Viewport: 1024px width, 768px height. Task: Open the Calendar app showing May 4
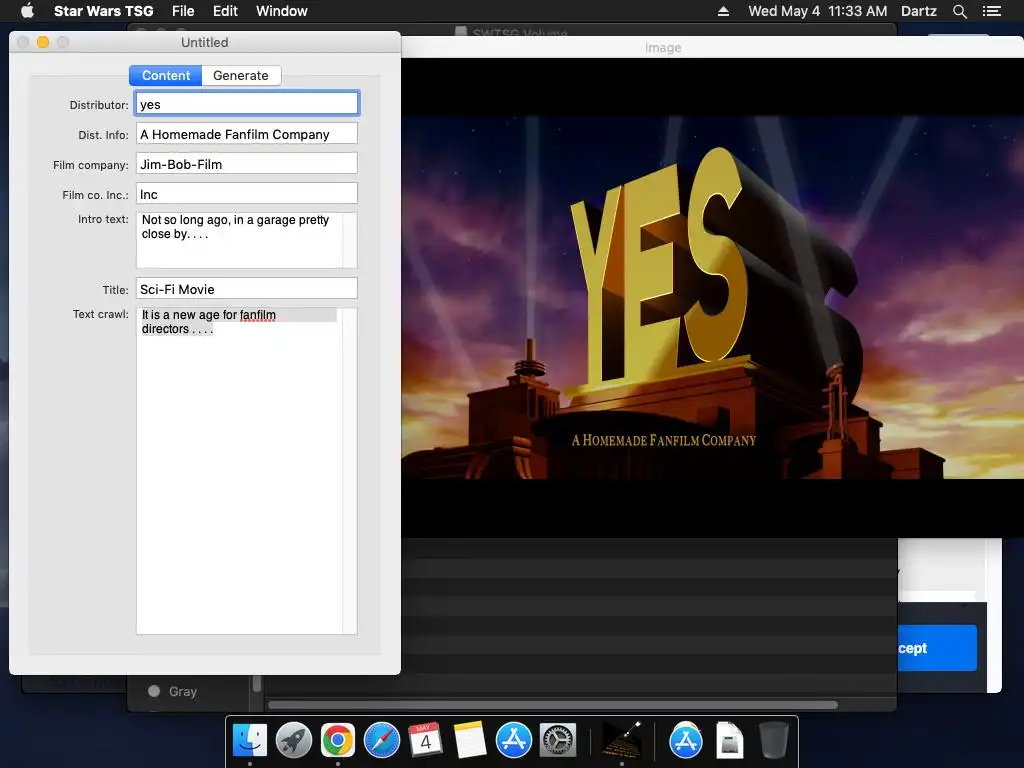pyautogui.click(x=425, y=740)
